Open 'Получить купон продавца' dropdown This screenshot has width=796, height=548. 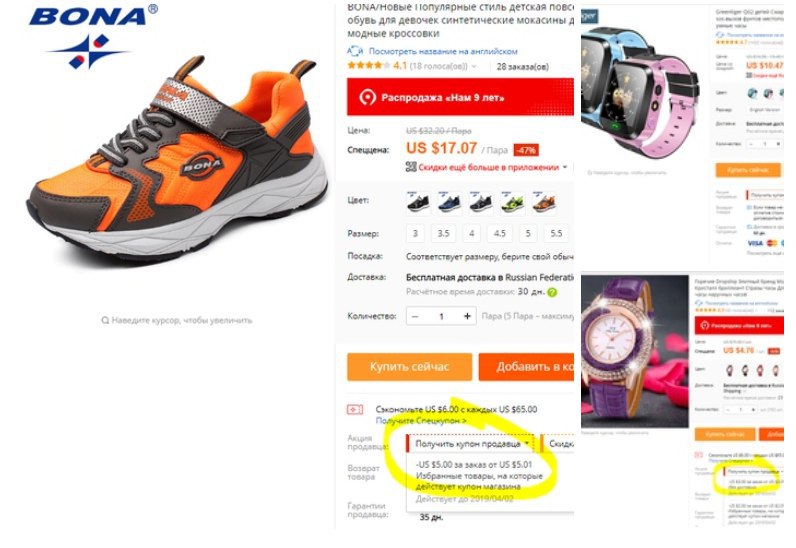[472, 444]
